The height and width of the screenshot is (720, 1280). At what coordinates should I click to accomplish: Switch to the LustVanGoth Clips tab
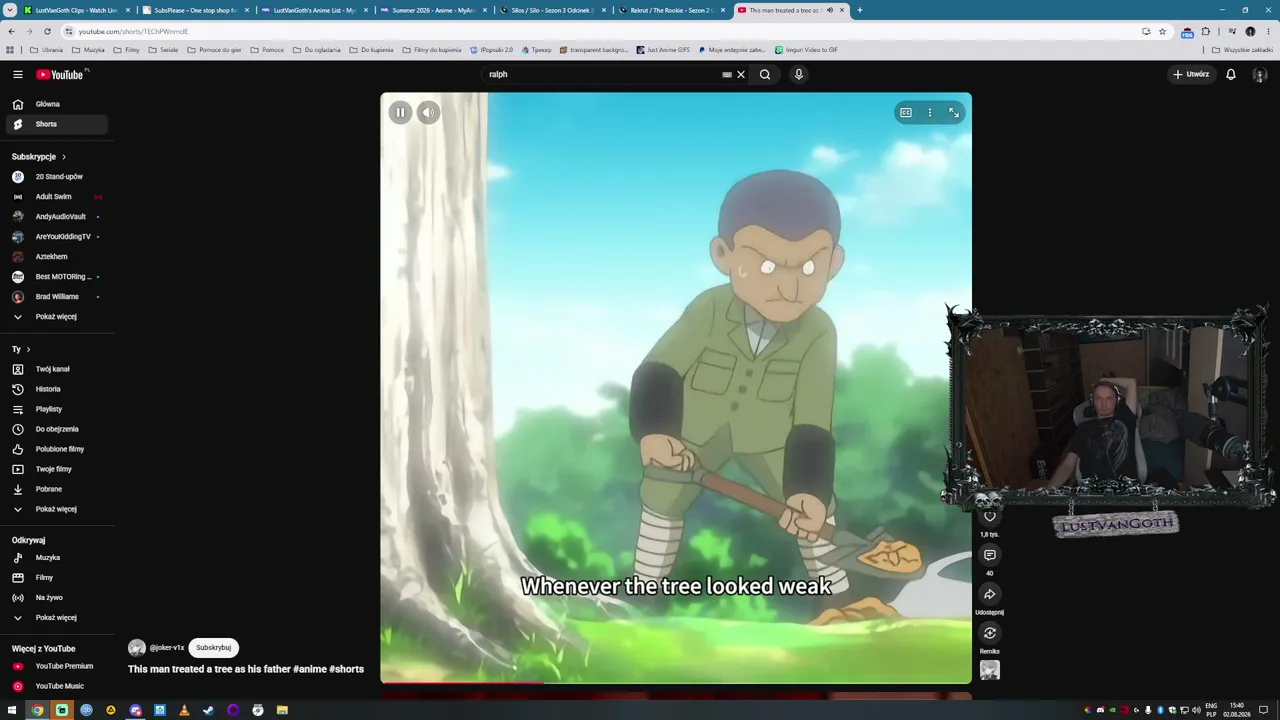76,10
